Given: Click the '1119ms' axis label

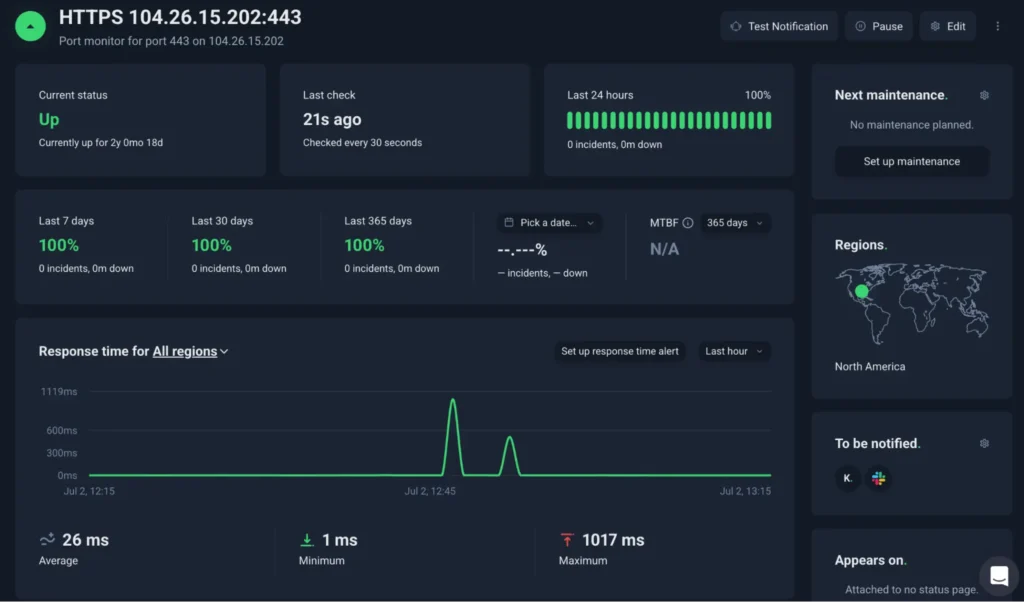Looking at the screenshot, I should click(x=59, y=392).
